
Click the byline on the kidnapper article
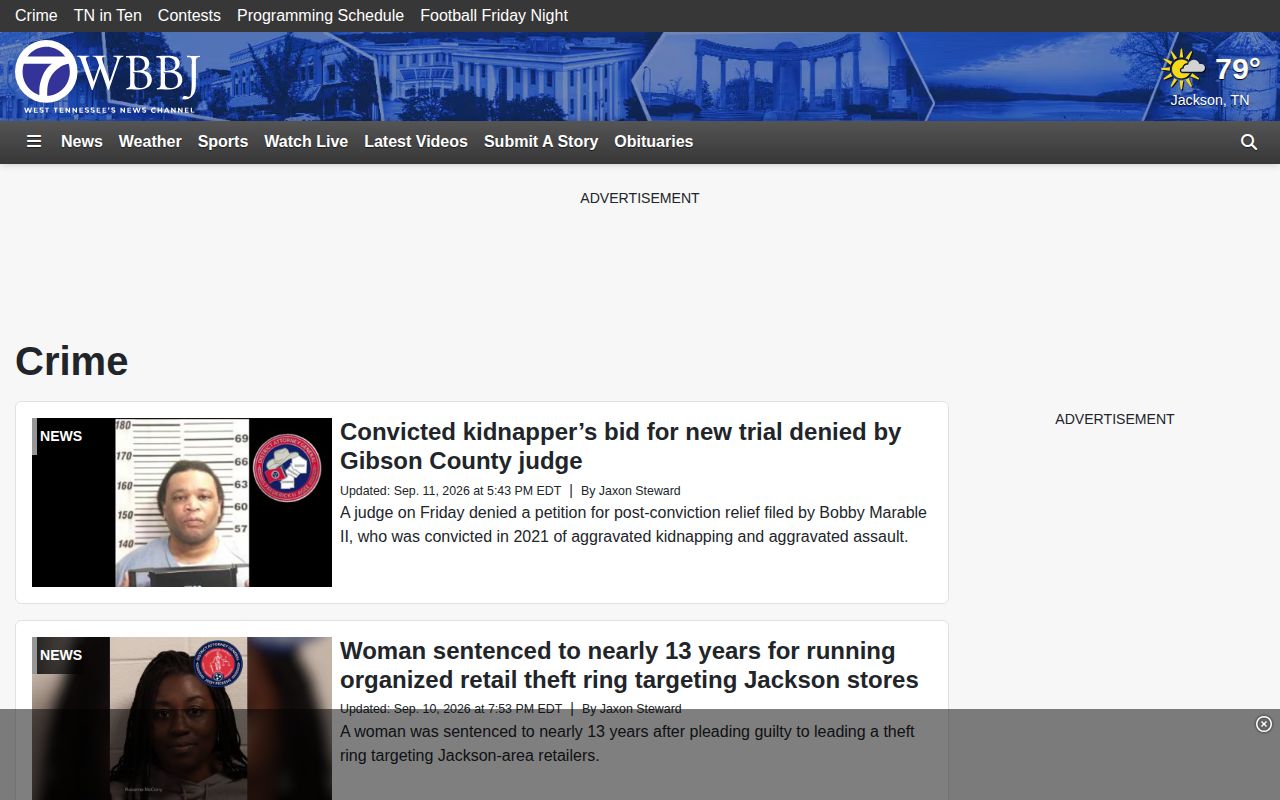pos(631,491)
